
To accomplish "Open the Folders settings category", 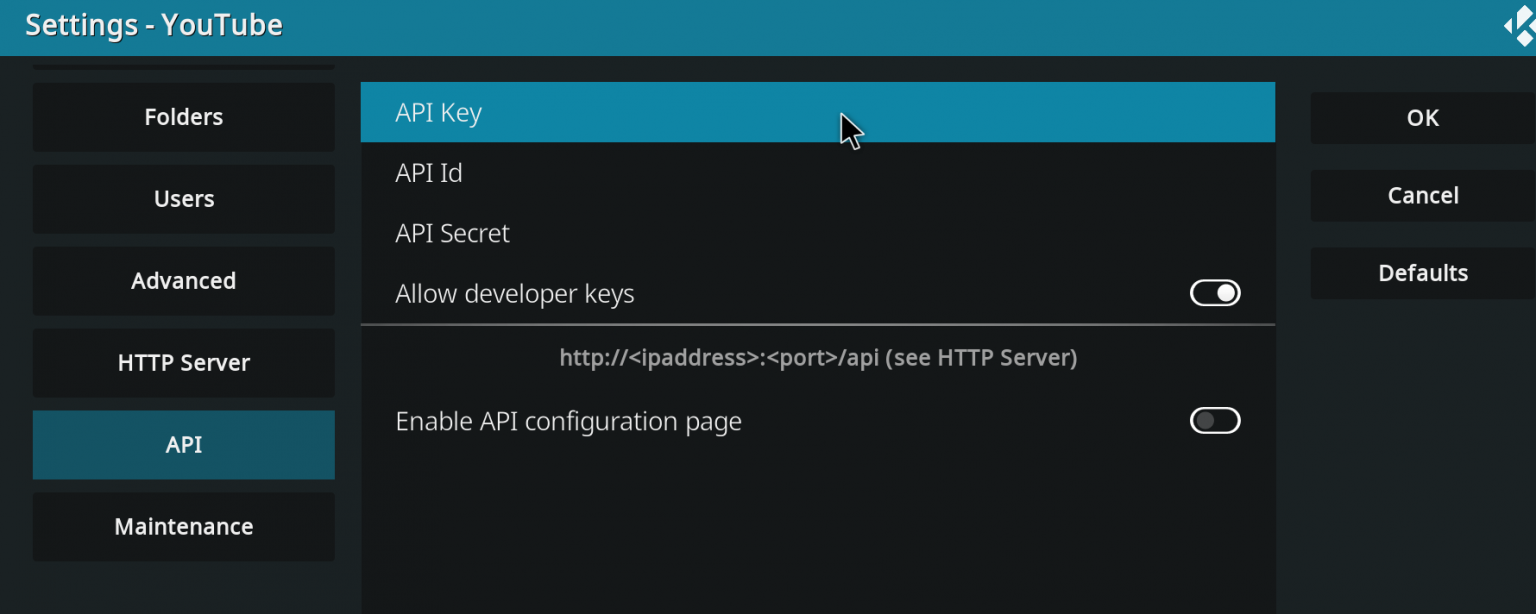I will 183,116.
